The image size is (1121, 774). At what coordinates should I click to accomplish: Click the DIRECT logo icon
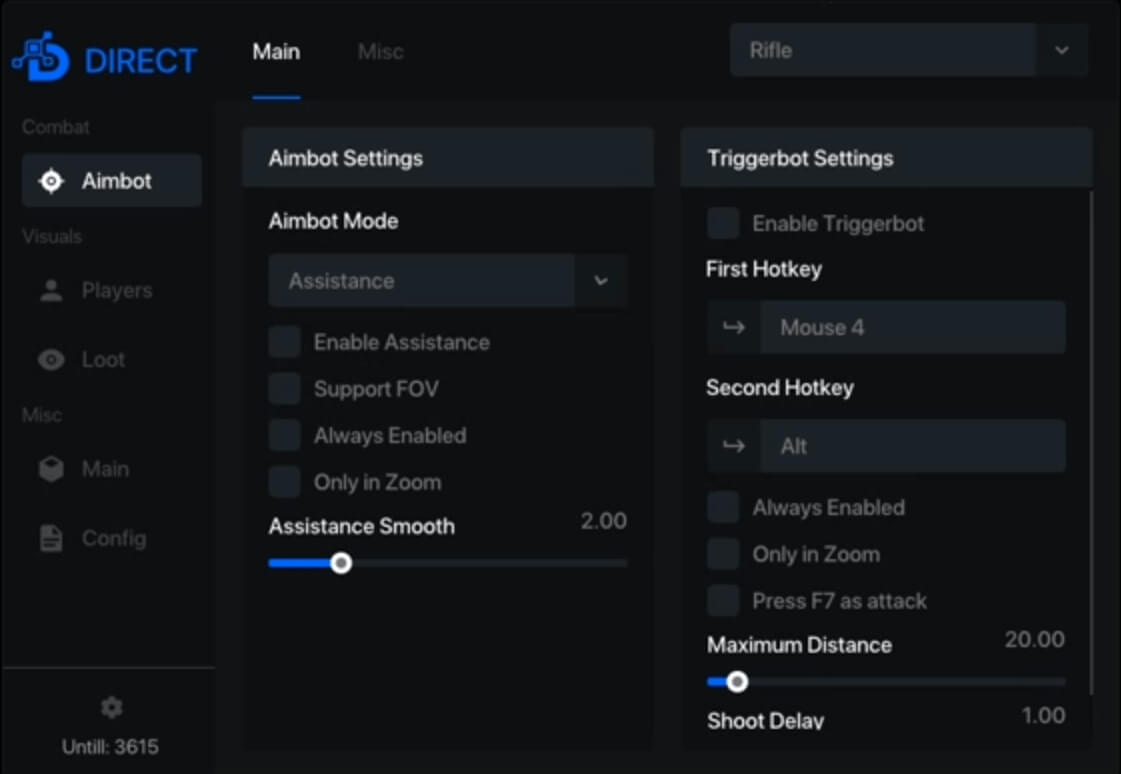point(40,60)
